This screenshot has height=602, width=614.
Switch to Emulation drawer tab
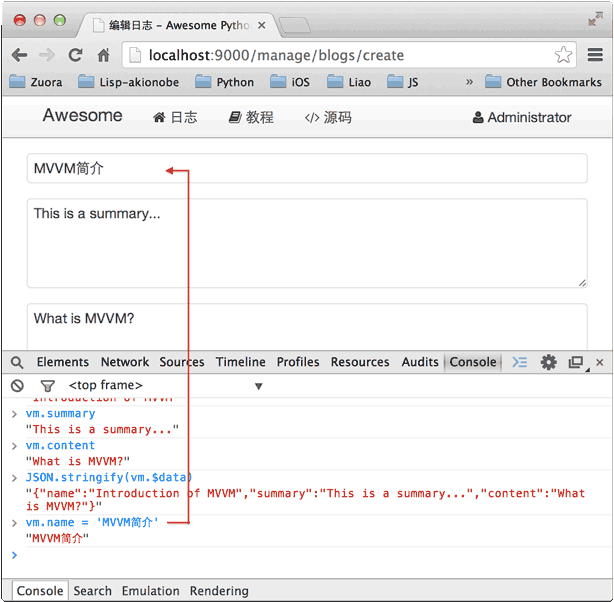pos(150,591)
